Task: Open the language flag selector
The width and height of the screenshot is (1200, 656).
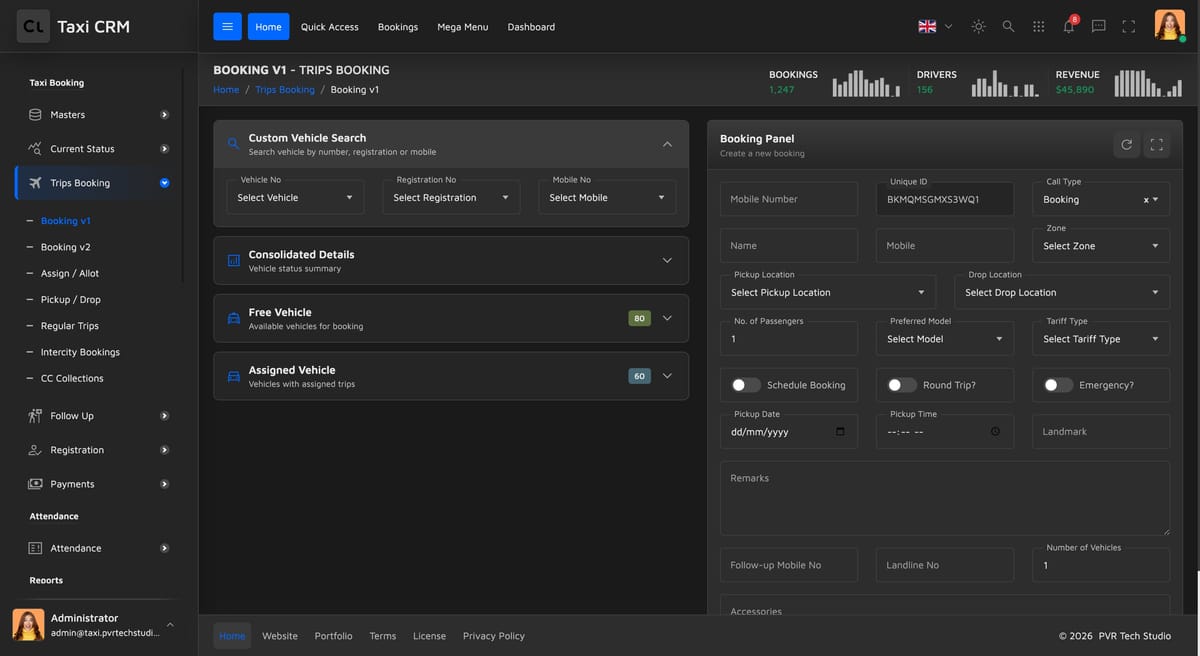Action: click(x=935, y=27)
